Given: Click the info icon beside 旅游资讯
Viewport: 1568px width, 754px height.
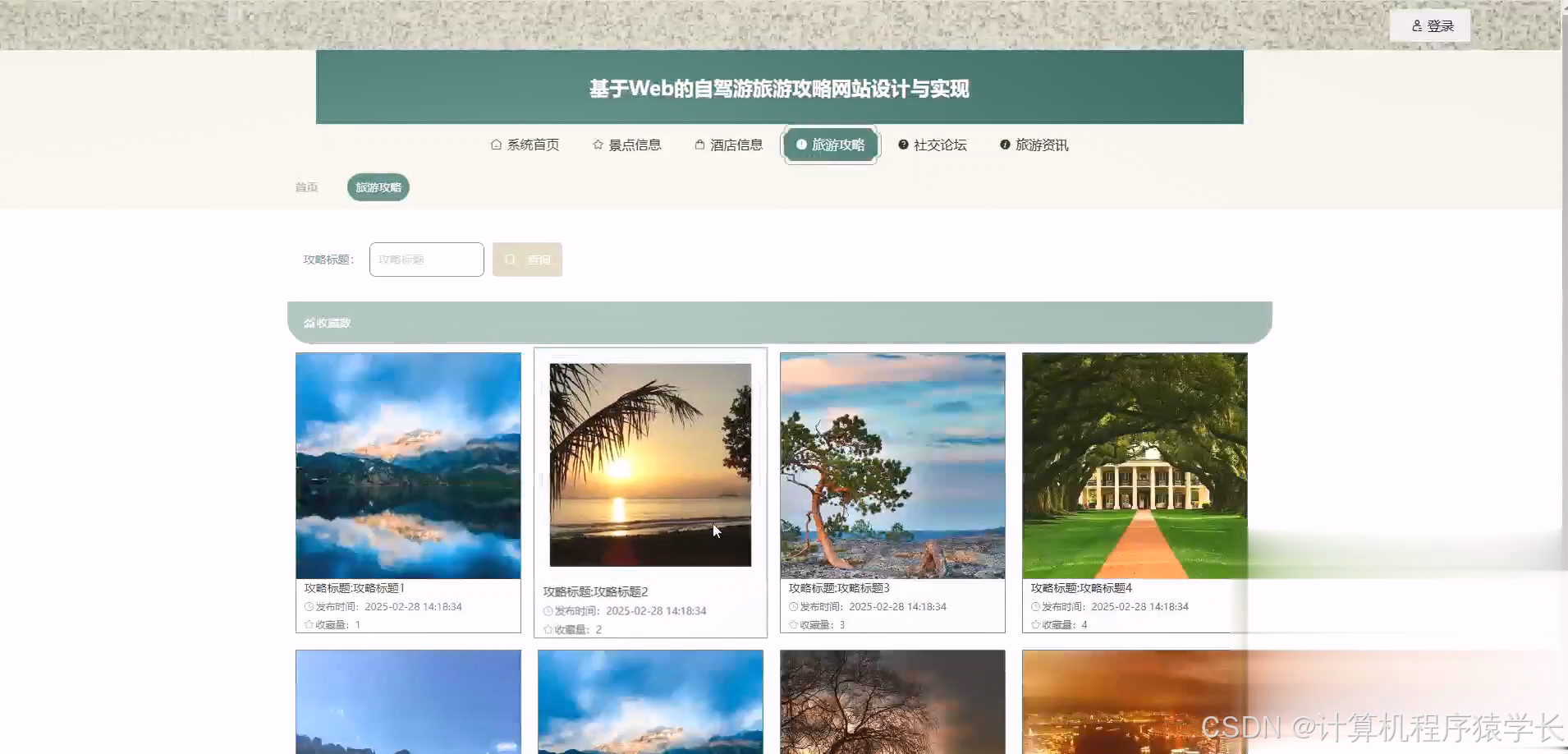Looking at the screenshot, I should coord(1005,145).
